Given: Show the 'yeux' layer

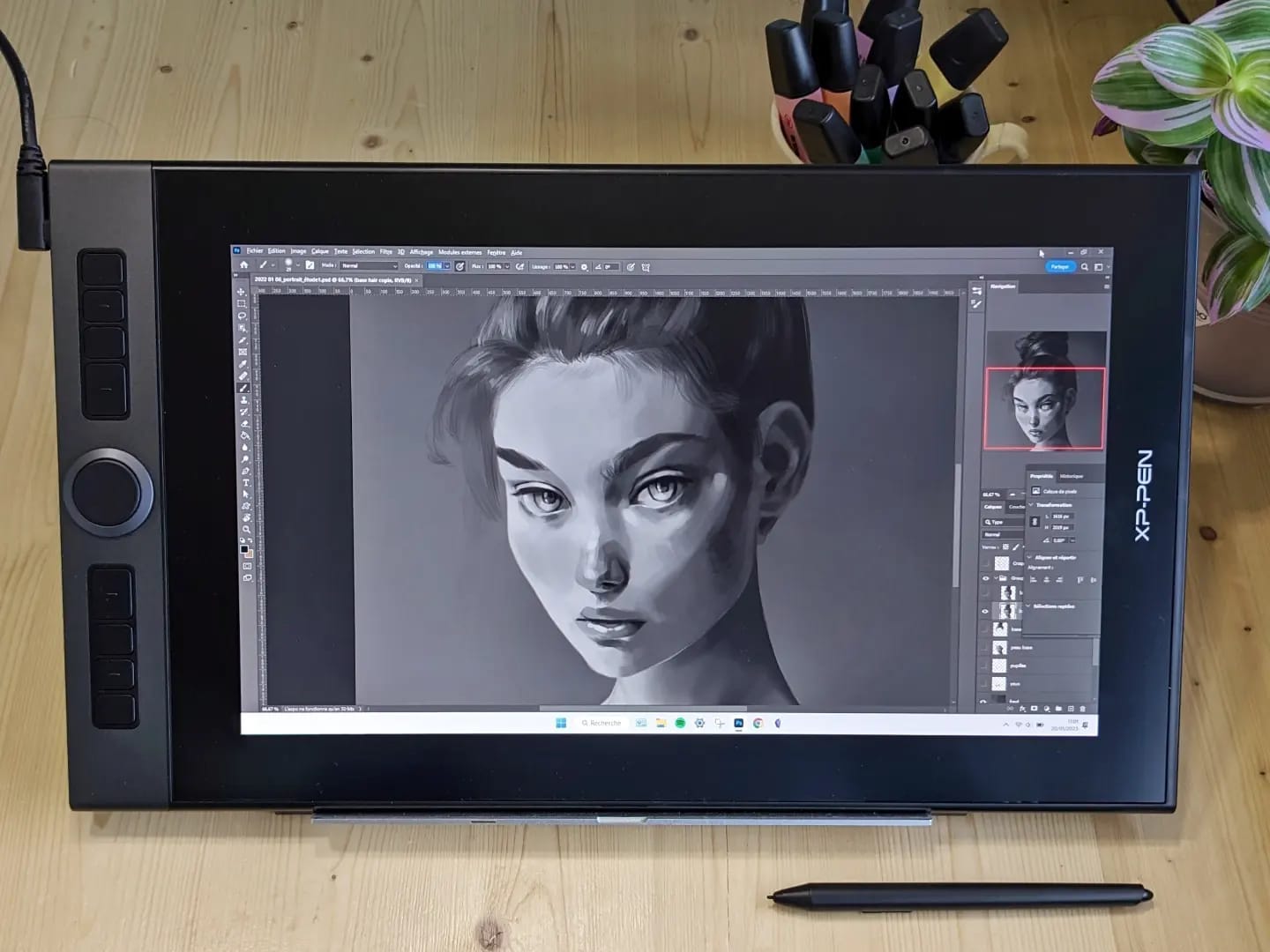Looking at the screenshot, I should [985, 683].
